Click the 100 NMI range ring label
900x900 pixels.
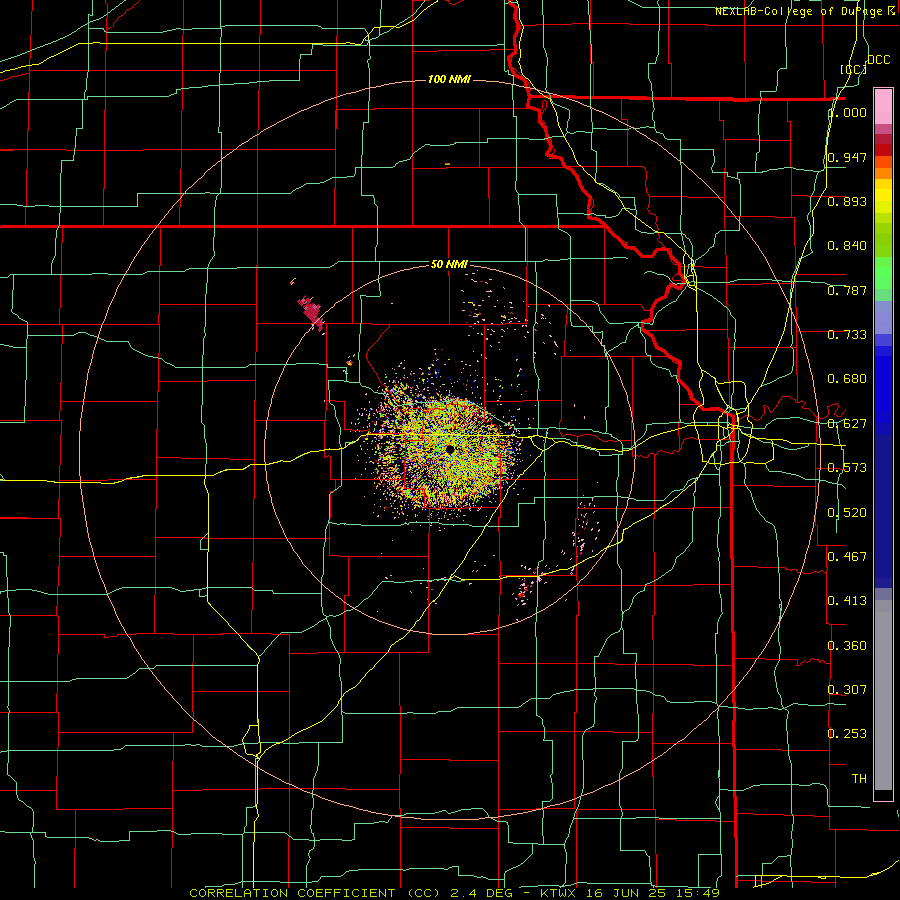coord(449,79)
